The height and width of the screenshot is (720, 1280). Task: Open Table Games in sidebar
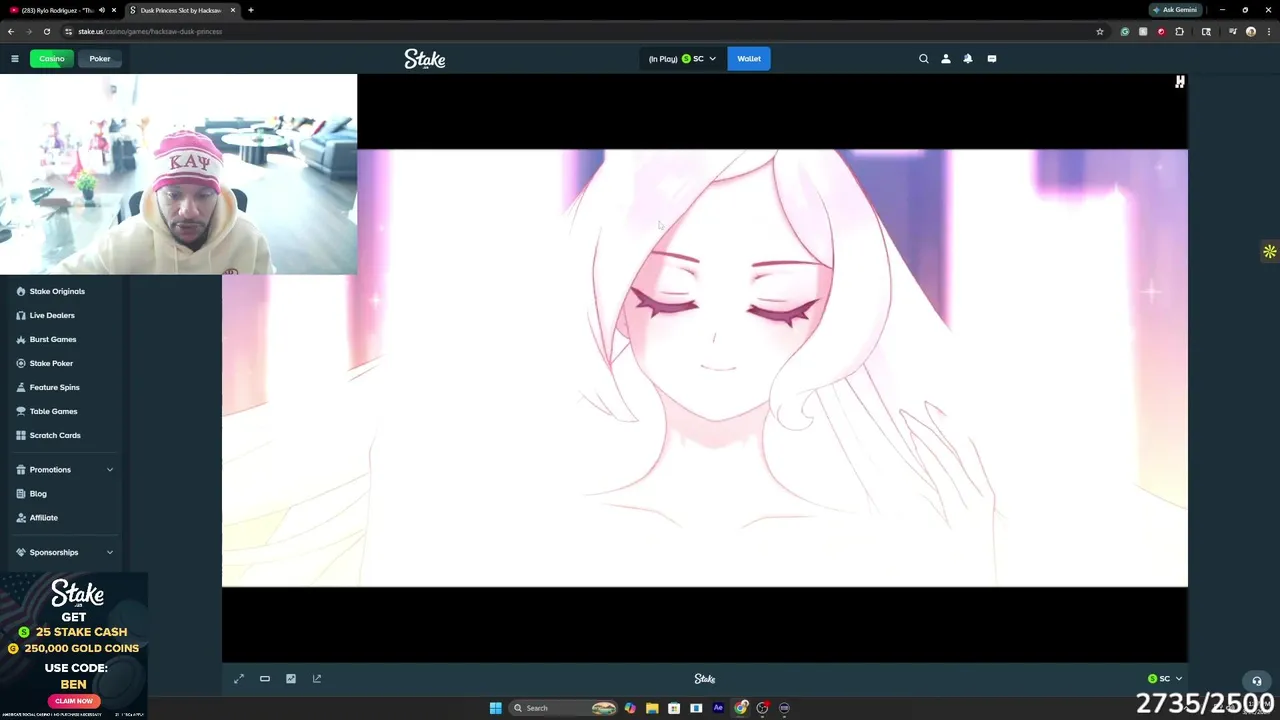[x=53, y=411]
